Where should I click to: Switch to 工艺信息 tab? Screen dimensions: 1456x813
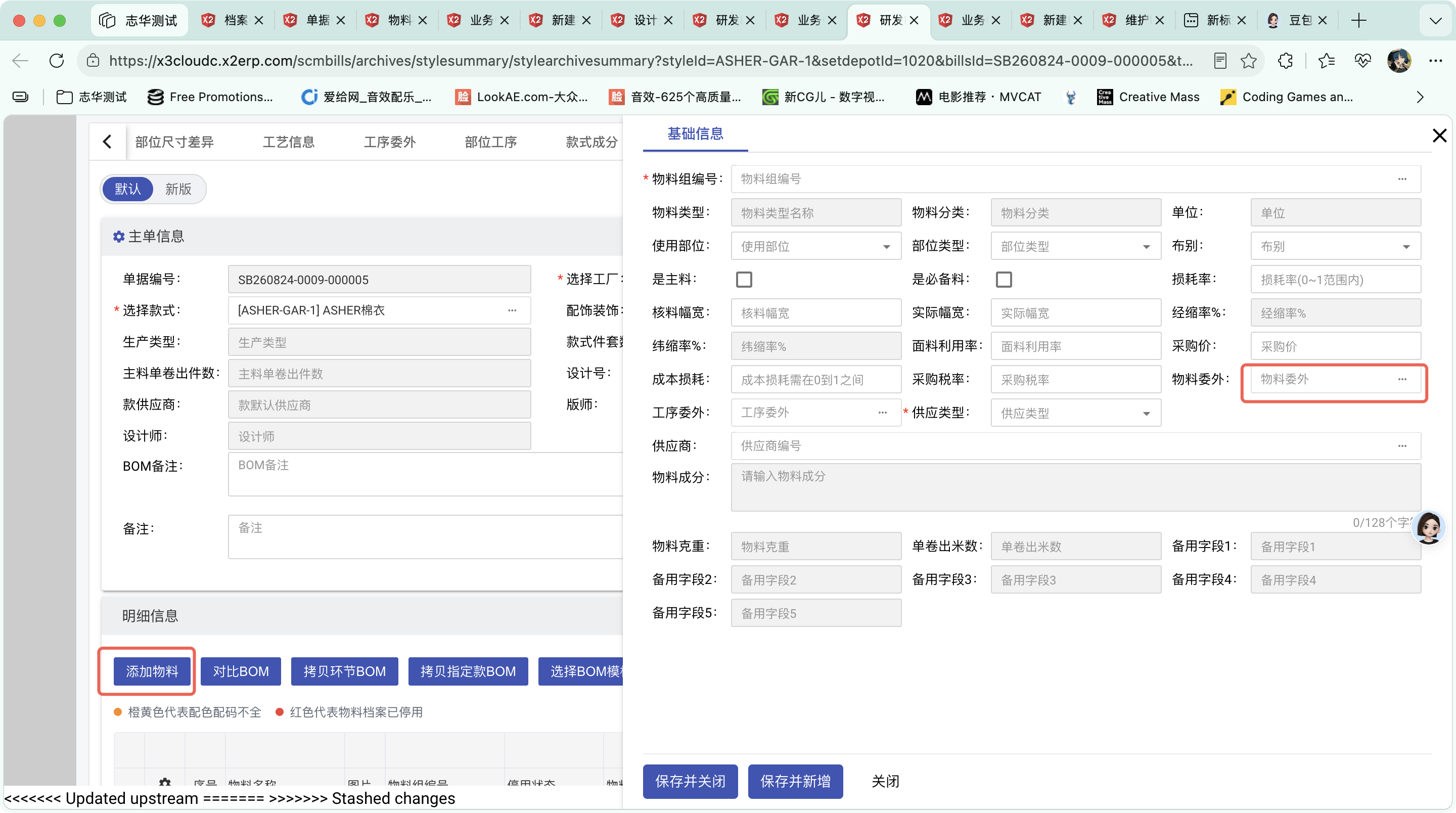288,142
